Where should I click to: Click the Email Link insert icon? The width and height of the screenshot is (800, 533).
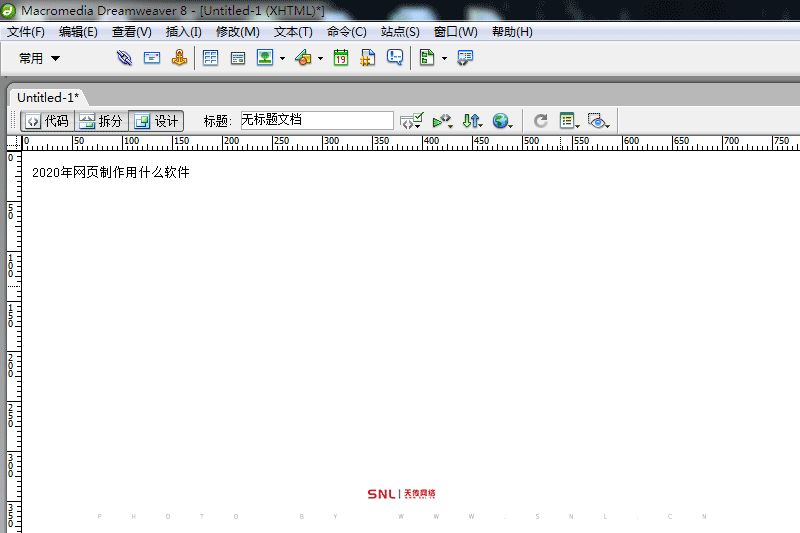pos(152,58)
